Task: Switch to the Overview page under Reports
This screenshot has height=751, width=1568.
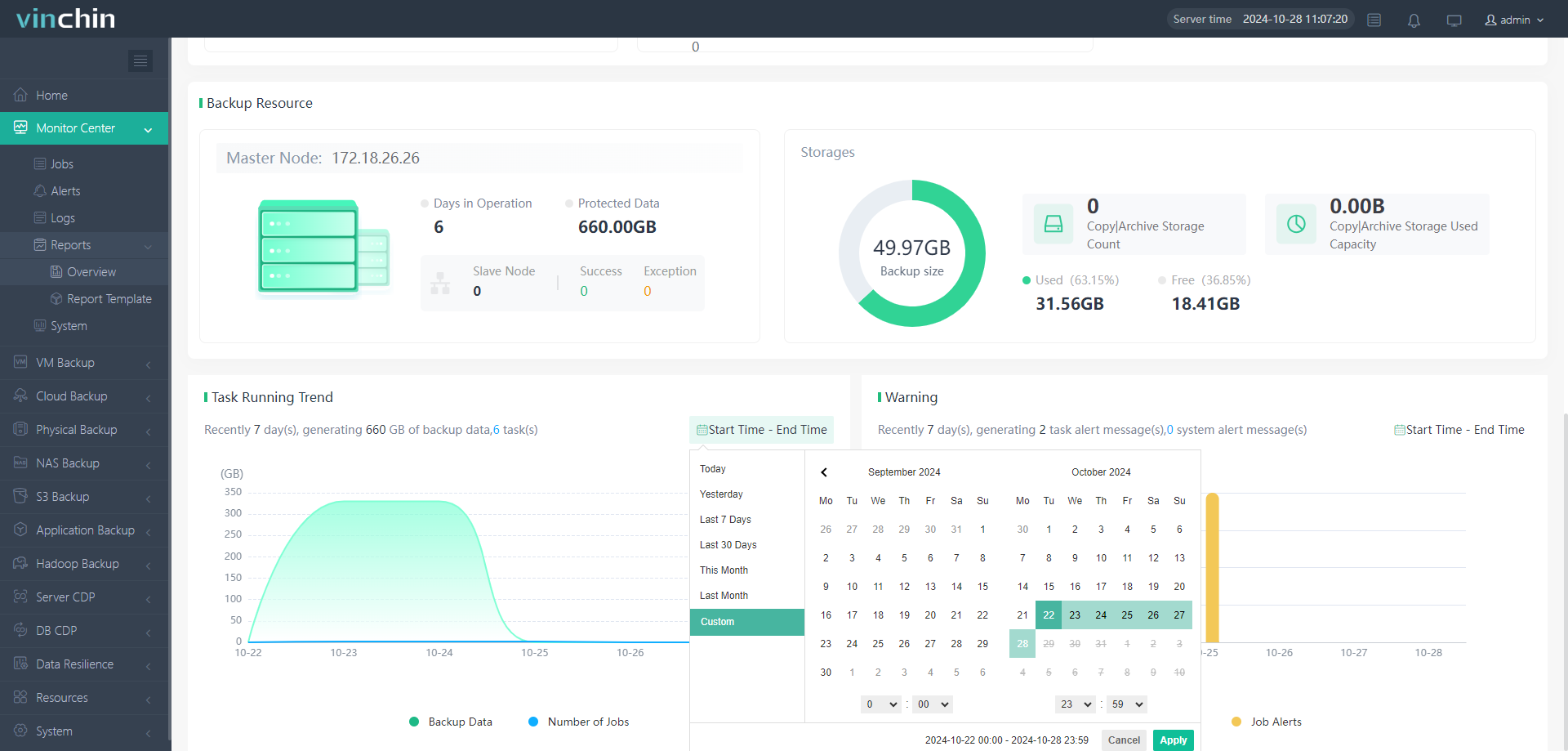Action: pyautogui.click(x=93, y=271)
